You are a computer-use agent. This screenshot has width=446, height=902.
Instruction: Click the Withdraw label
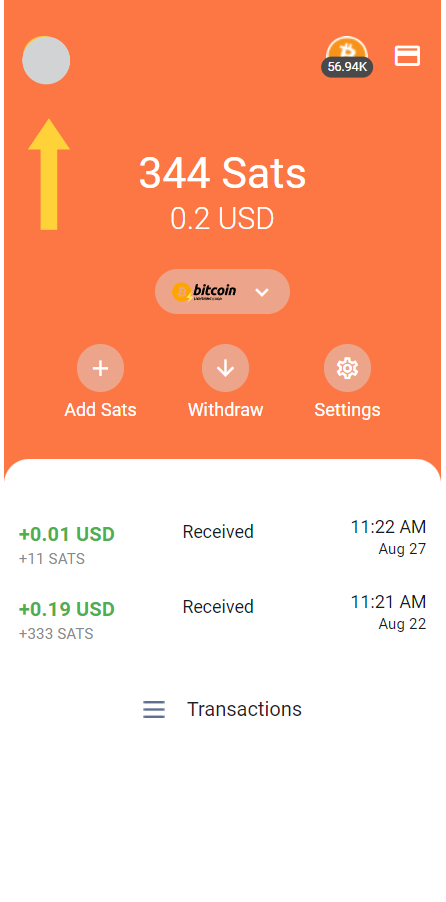(x=226, y=410)
